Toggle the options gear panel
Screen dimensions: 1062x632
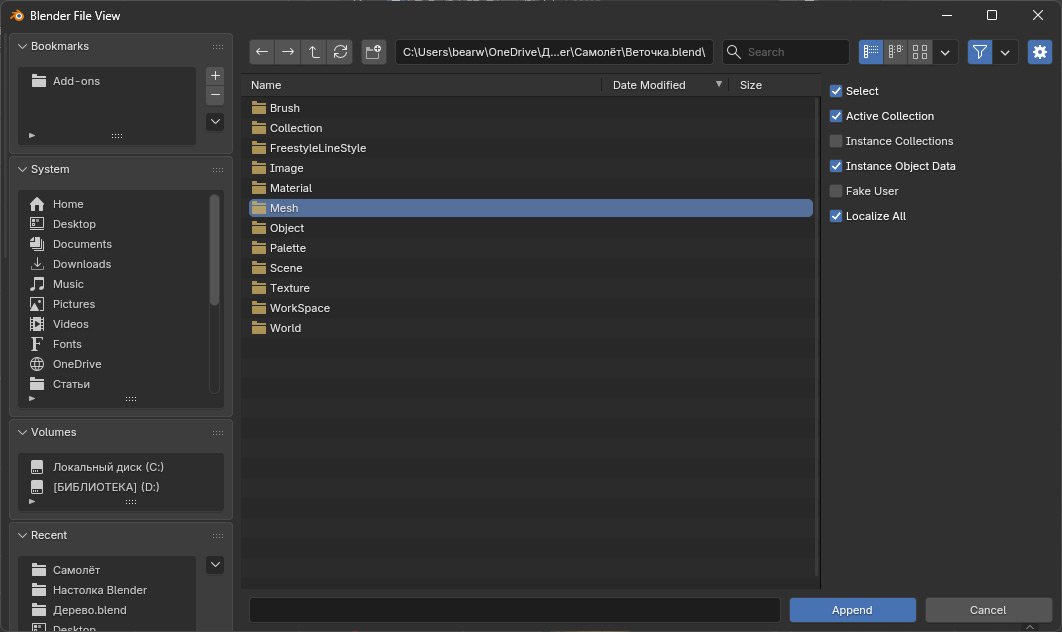pos(1040,52)
